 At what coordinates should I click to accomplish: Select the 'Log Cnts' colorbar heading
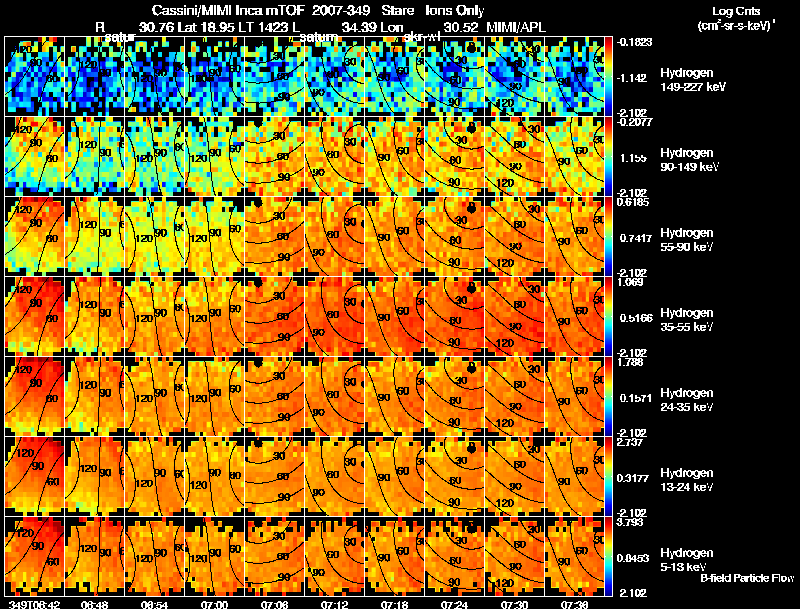(736, 11)
